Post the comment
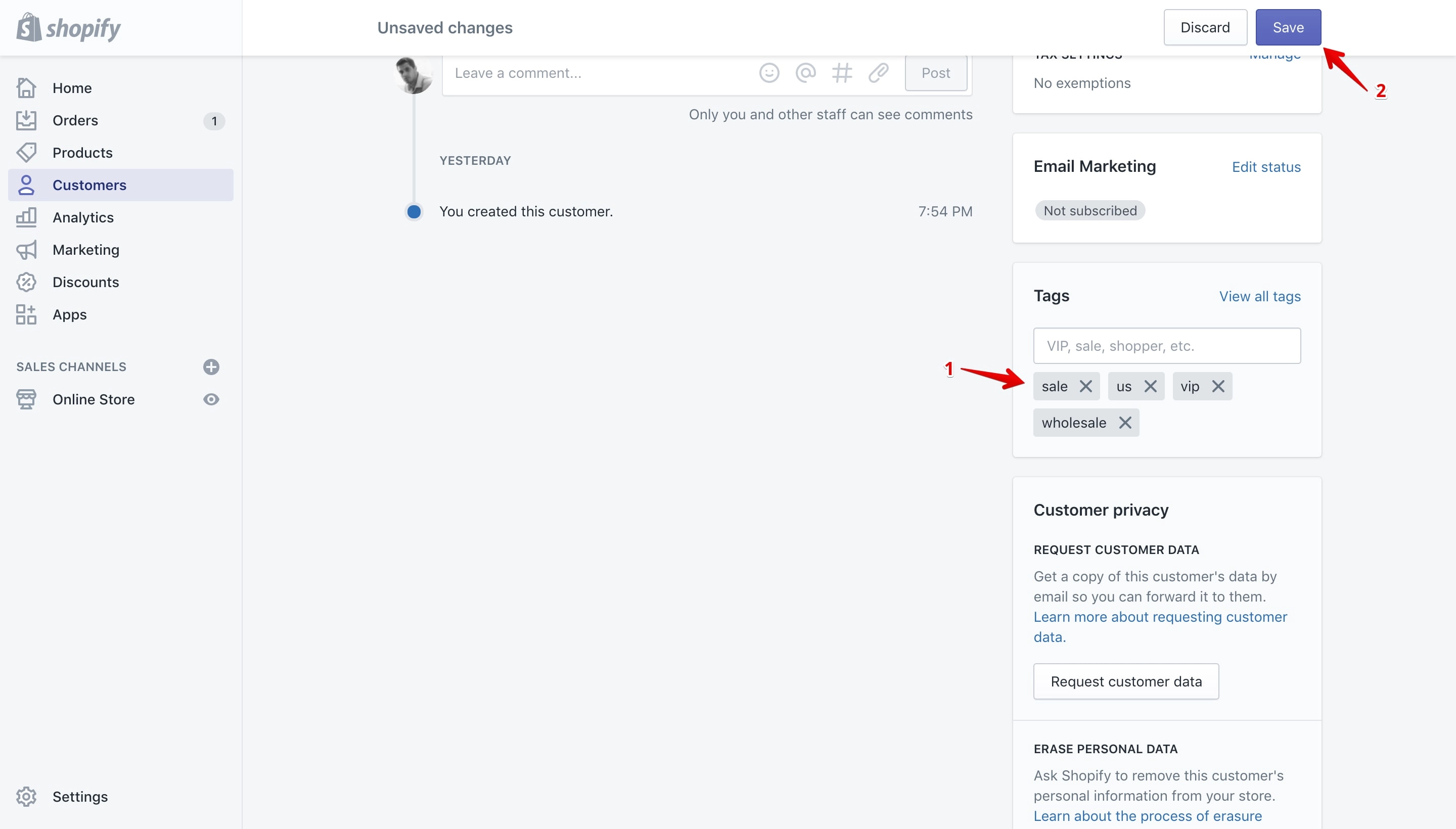This screenshot has height=829, width=1456. pos(936,73)
